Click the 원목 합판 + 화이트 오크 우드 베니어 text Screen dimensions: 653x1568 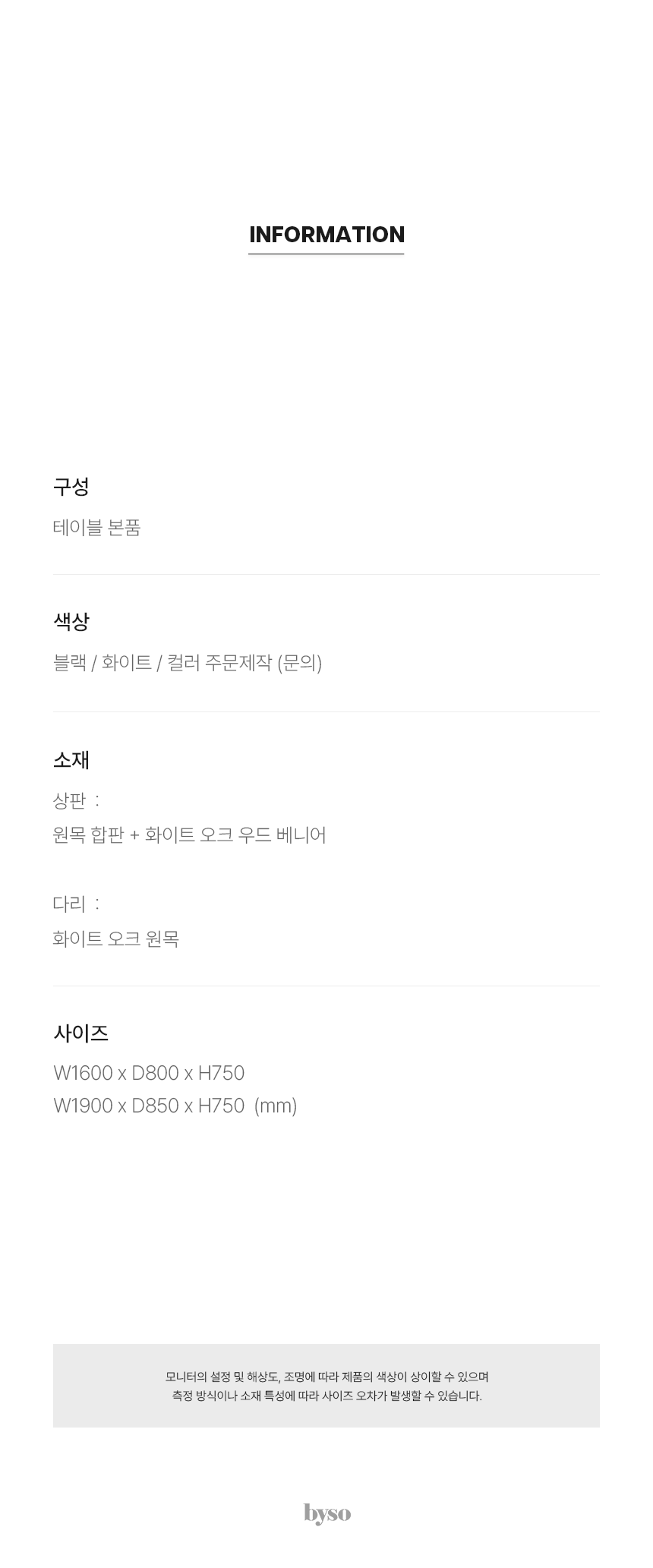click(190, 835)
